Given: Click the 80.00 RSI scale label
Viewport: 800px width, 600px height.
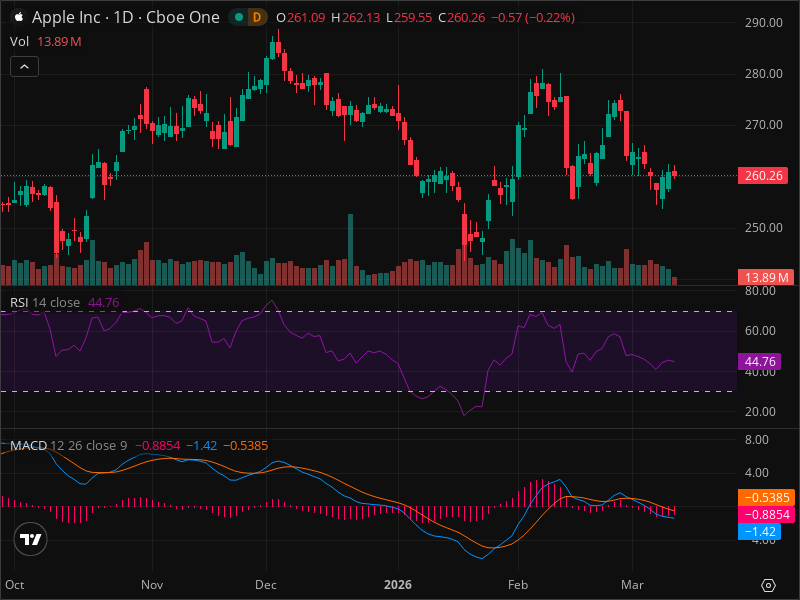Looking at the screenshot, I should (x=760, y=291).
